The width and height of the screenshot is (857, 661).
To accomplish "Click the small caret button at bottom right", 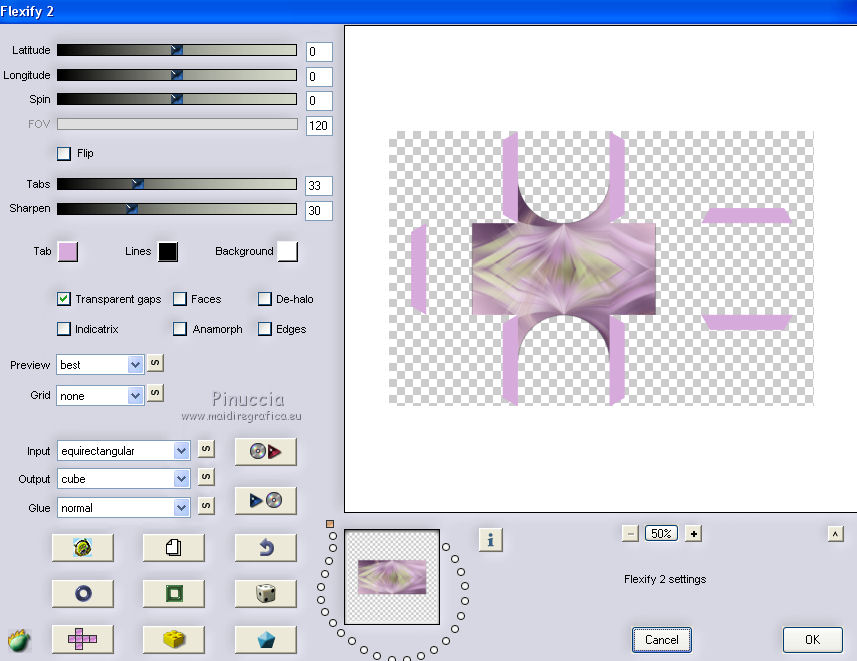I will 835,534.
